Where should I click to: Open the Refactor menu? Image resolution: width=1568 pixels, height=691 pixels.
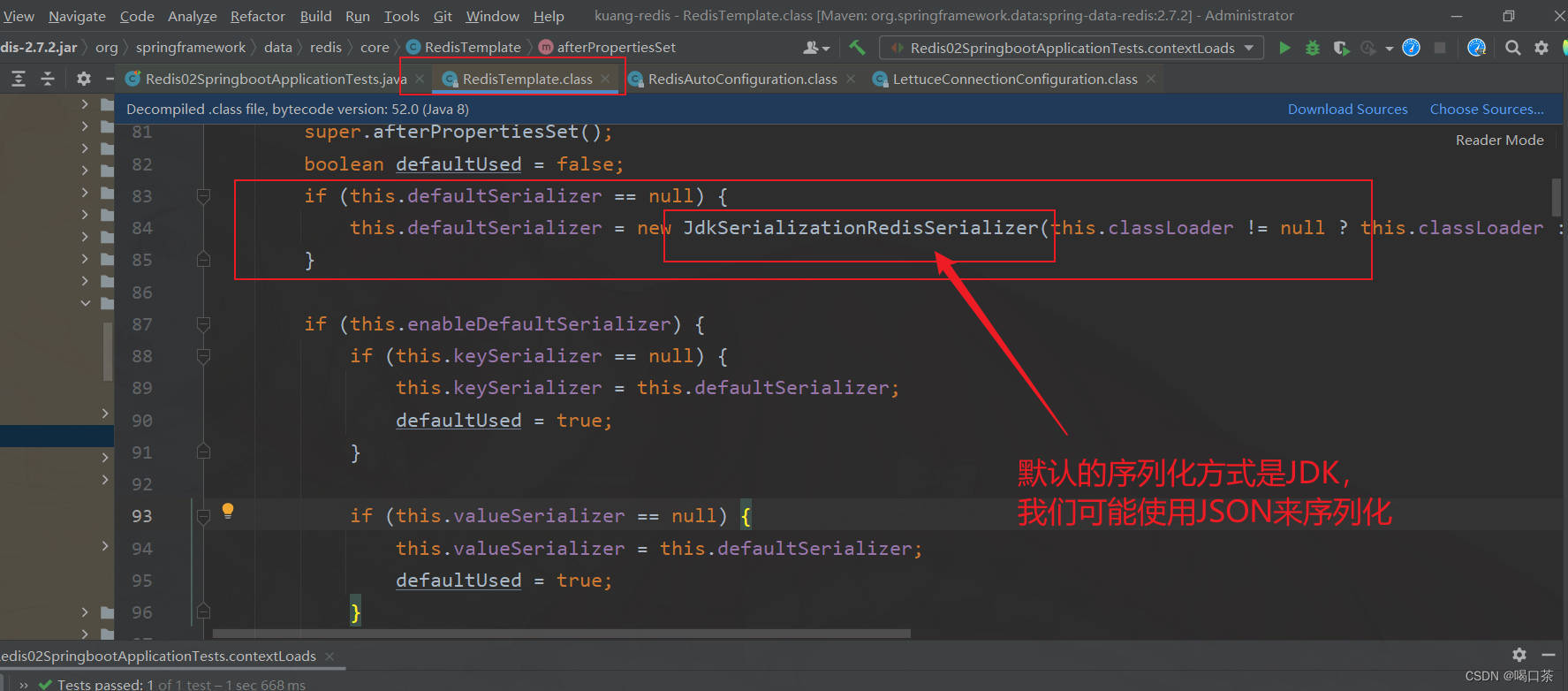(258, 16)
